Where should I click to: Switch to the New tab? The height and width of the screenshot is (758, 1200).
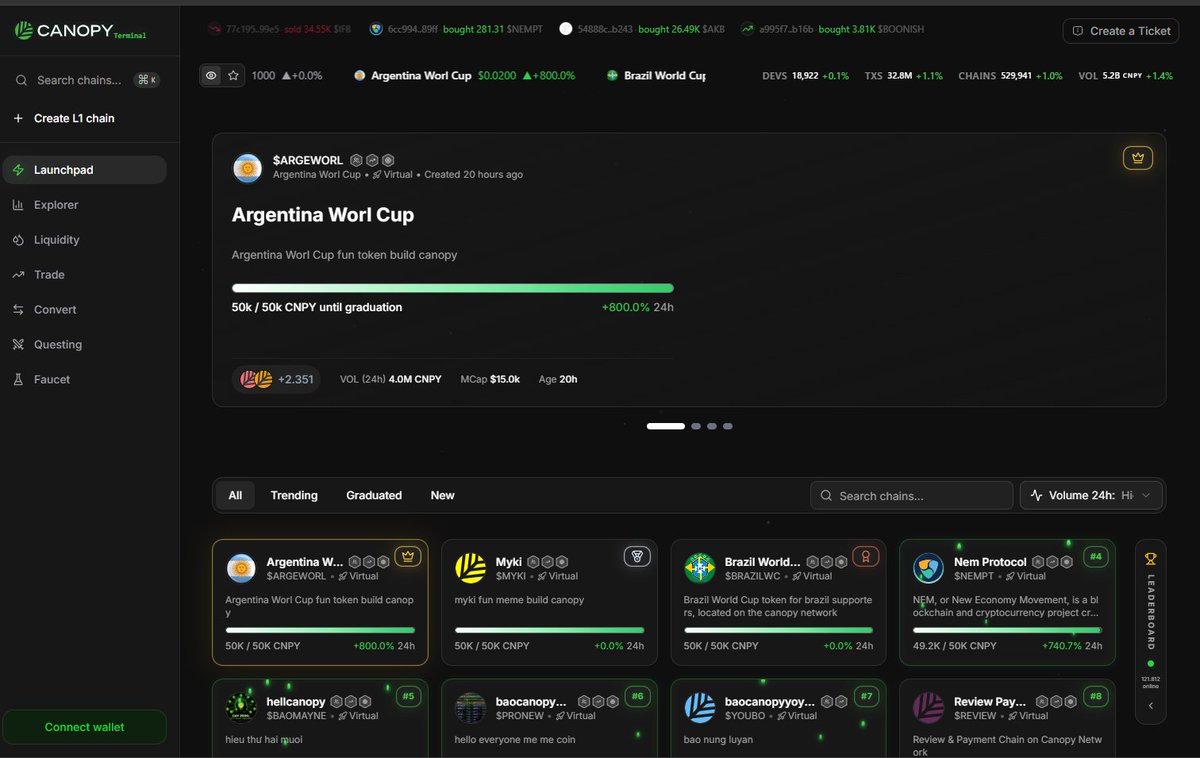[x=442, y=495]
